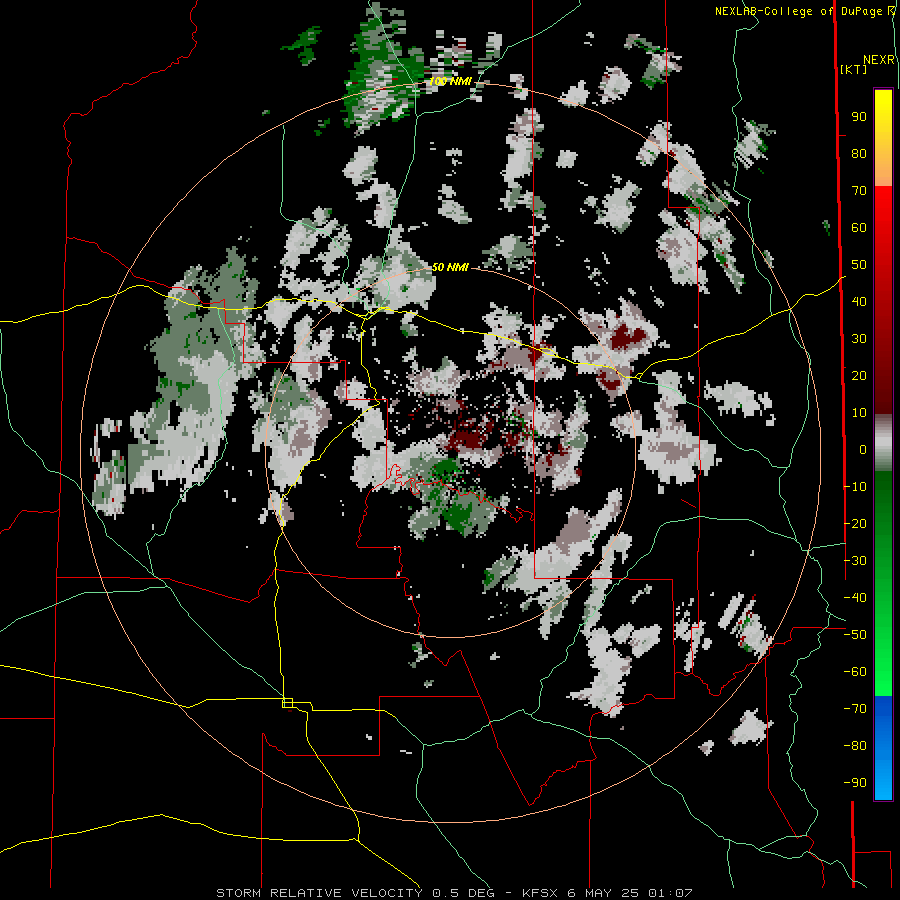This screenshot has width=900, height=900.
Task: Click the positive 30 scale label
Action: [x=859, y=339]
